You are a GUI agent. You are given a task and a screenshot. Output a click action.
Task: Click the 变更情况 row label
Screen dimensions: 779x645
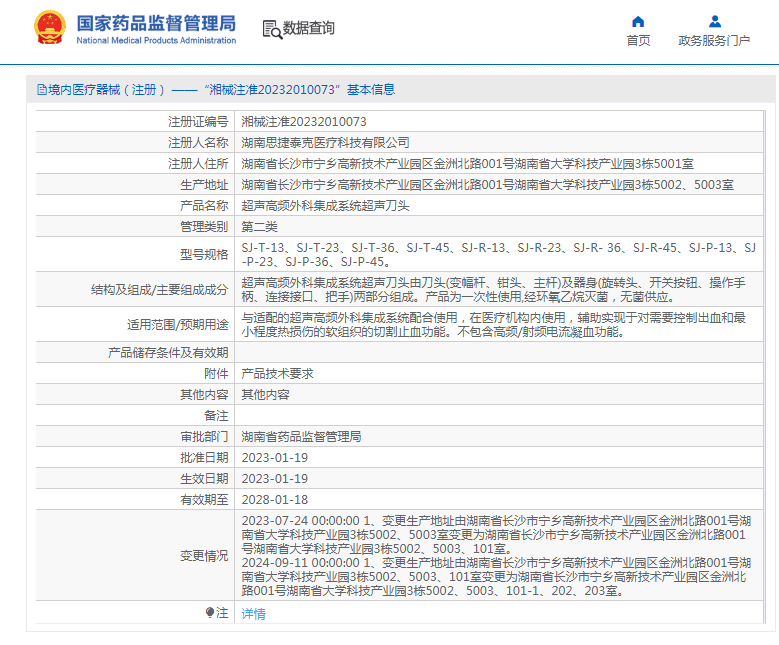[204, 556]
